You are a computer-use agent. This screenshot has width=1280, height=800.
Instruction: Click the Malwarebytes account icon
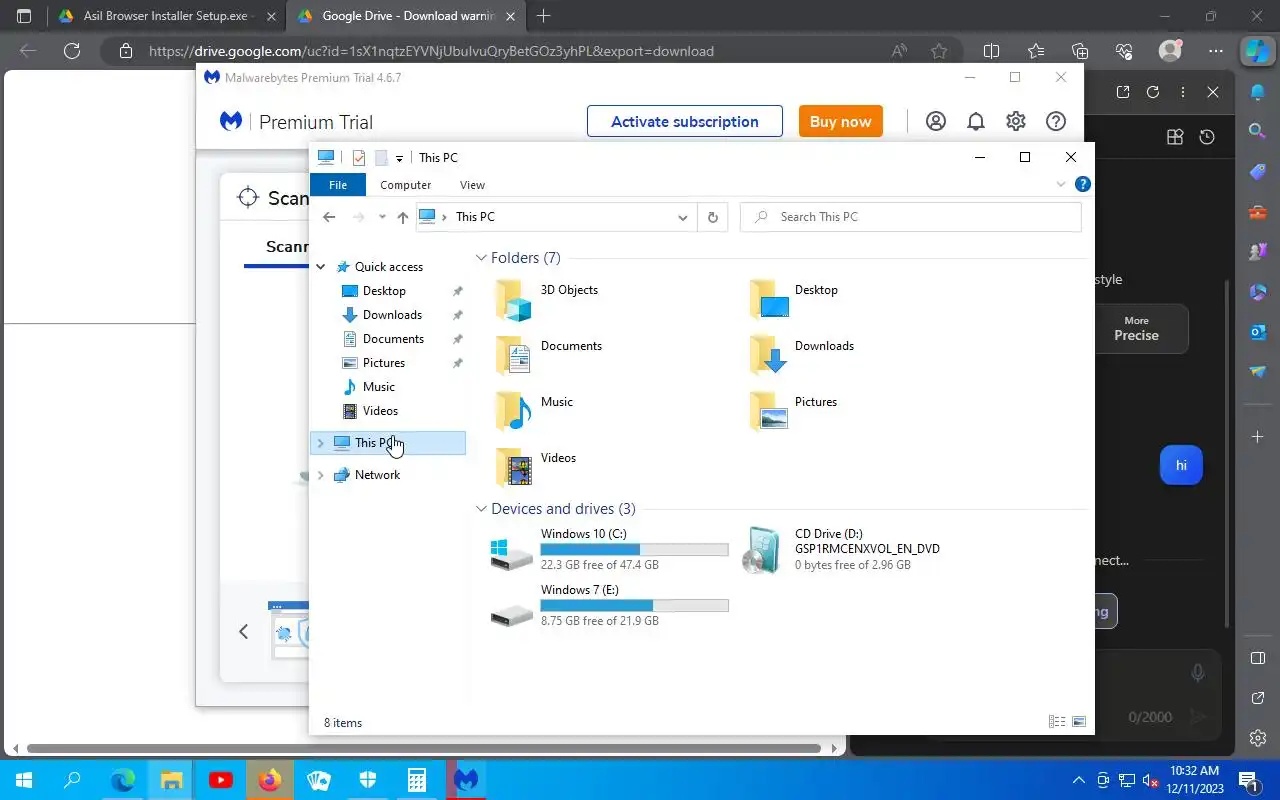(x=936, y=121)
